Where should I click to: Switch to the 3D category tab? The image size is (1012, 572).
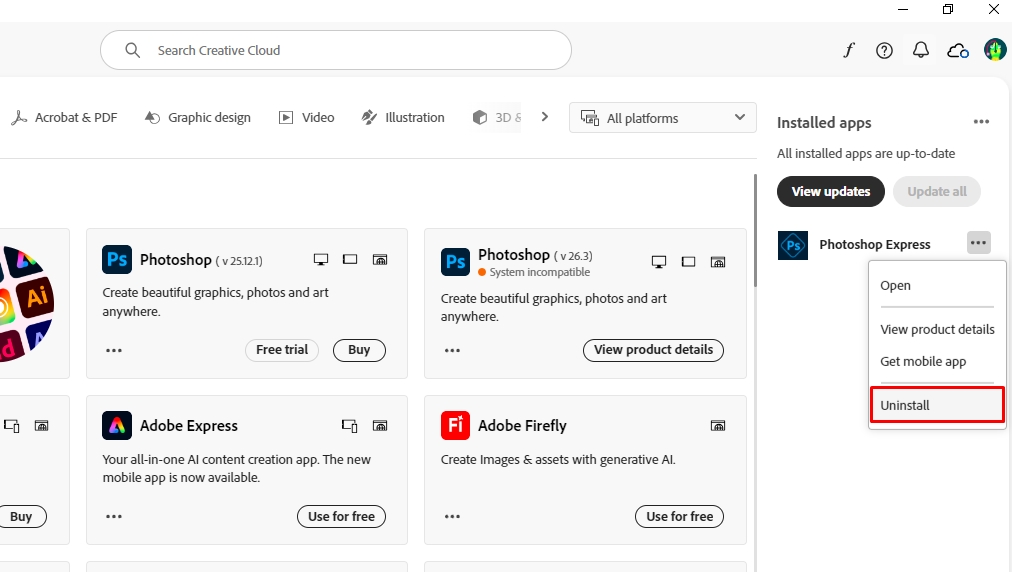pos(497,117)
